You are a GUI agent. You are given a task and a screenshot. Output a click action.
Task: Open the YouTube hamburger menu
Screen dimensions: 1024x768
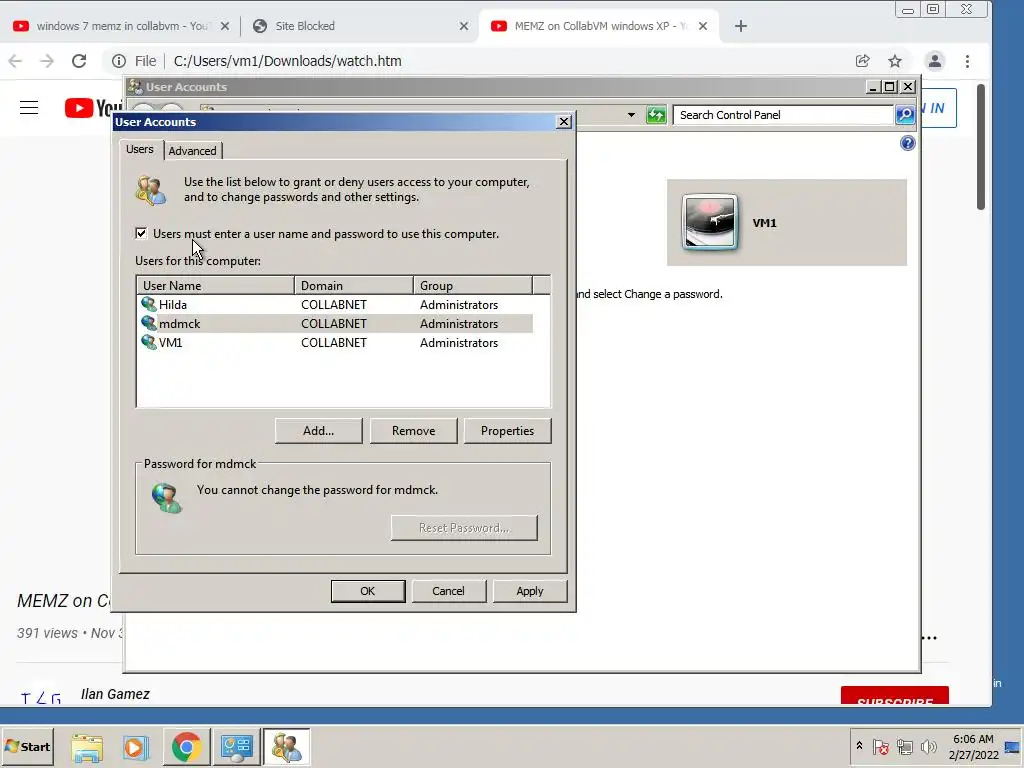tap(29, 108)
